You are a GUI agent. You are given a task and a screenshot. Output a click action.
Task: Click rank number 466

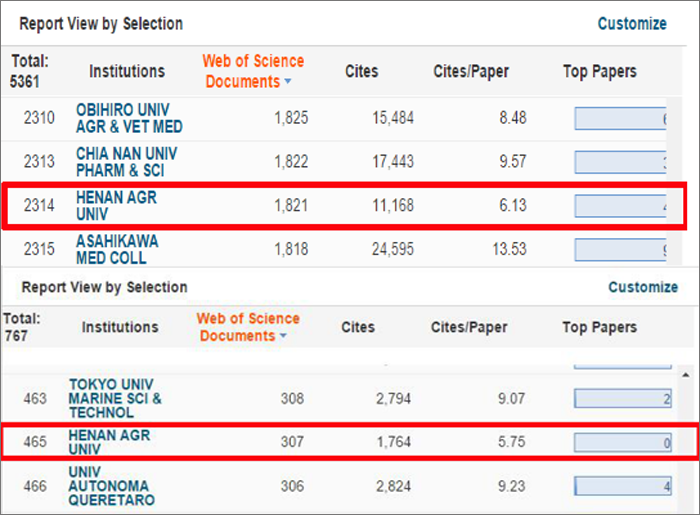[x=35, y=486]
